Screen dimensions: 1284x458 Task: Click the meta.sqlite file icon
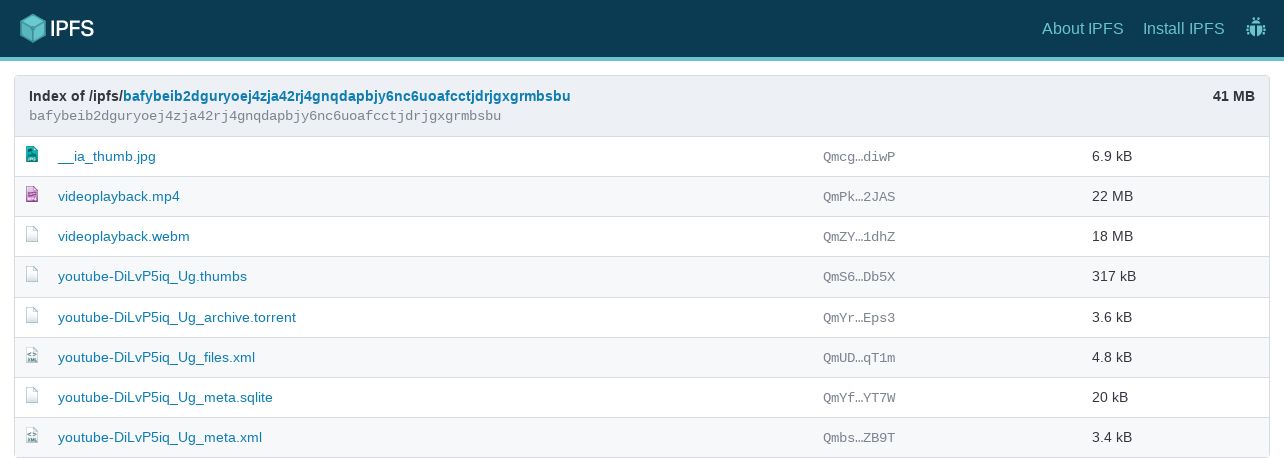point(32,395)
